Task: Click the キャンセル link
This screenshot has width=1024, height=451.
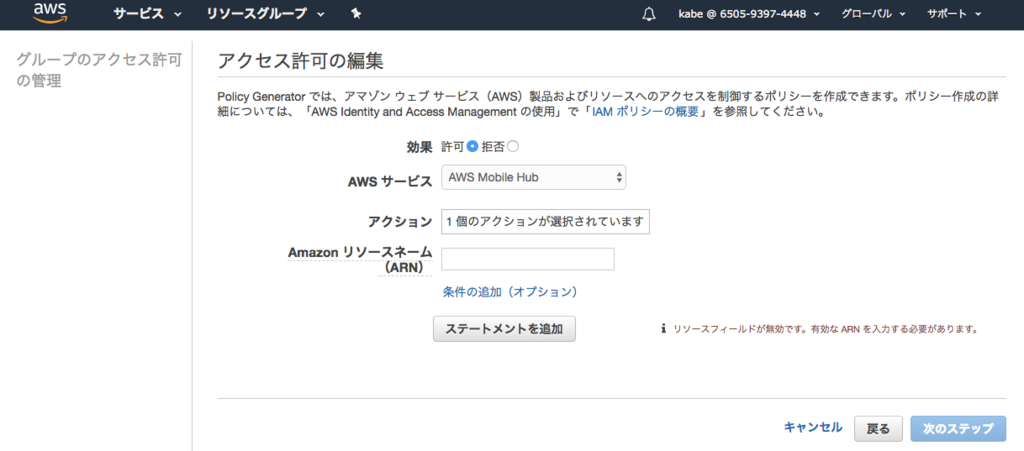Action: point(813,428)
